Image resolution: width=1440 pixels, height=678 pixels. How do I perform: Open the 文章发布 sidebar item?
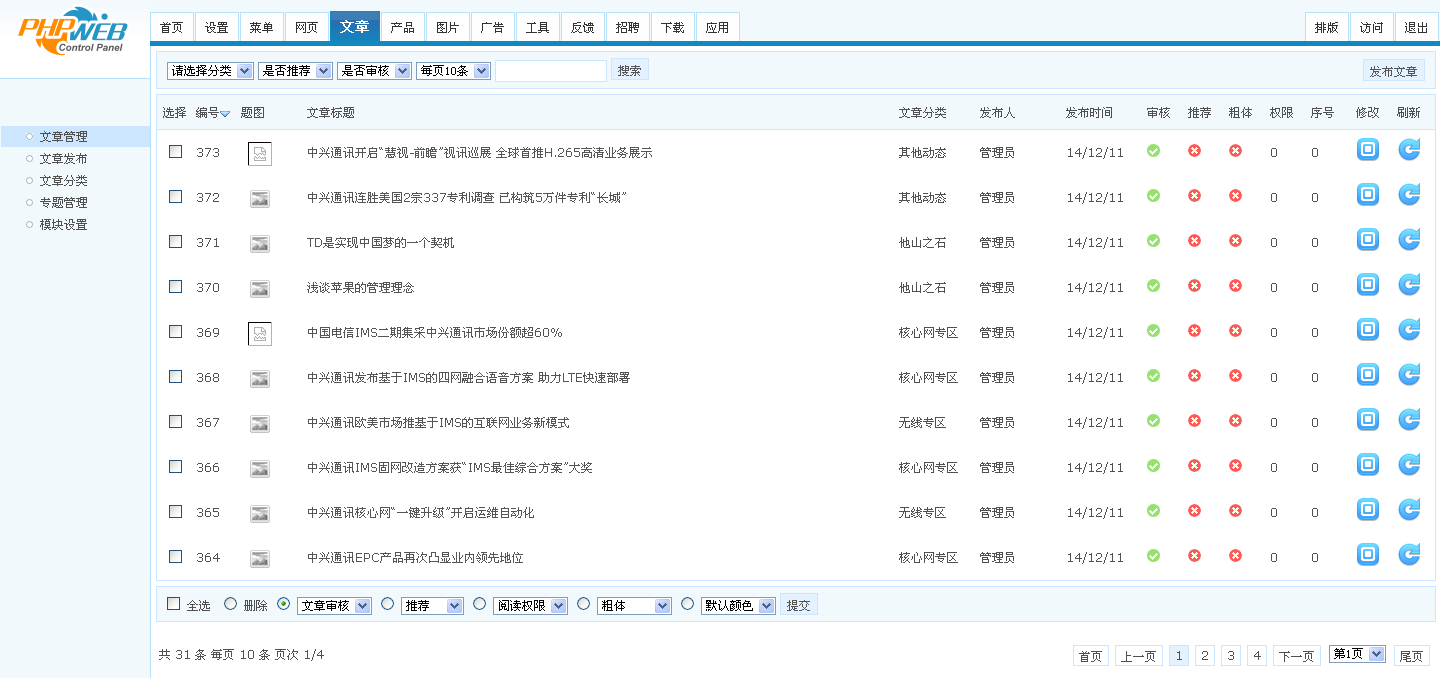click(x=63, y=159)
